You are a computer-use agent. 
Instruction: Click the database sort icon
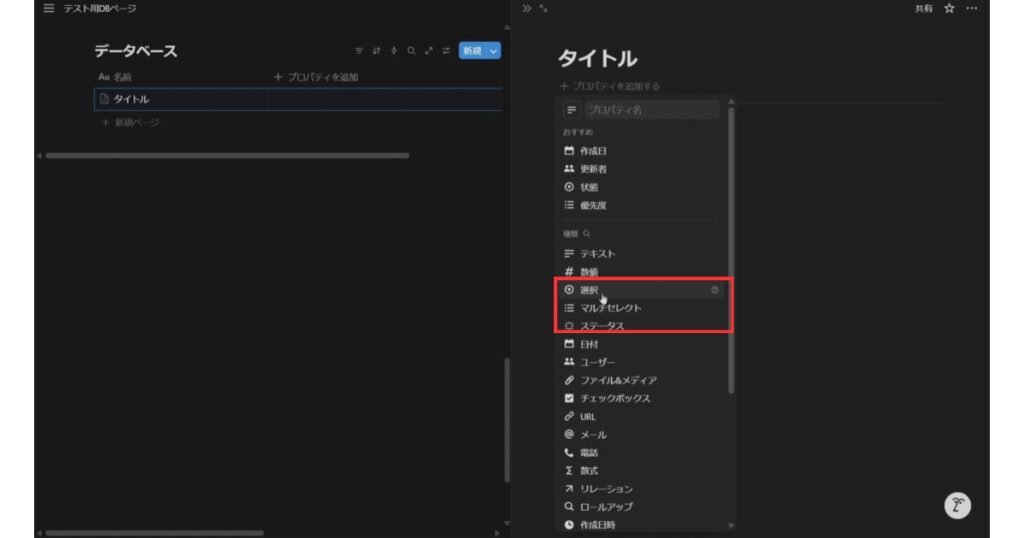click(x=377, y=51)
